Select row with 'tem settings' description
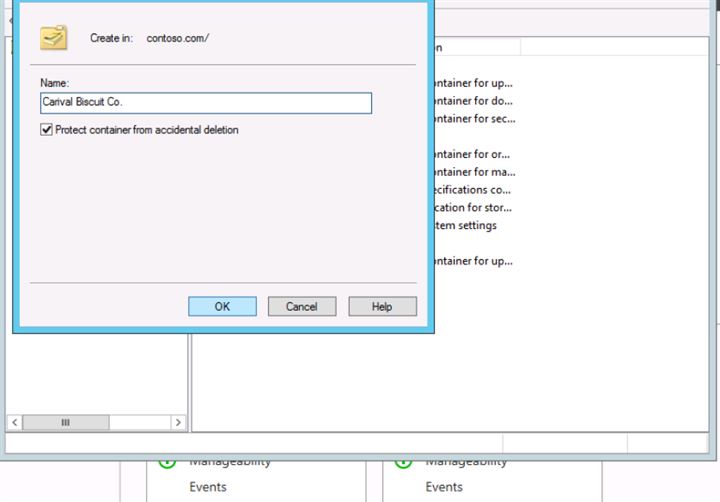Viewport: 720px width, 502px height. click(465, 226)
